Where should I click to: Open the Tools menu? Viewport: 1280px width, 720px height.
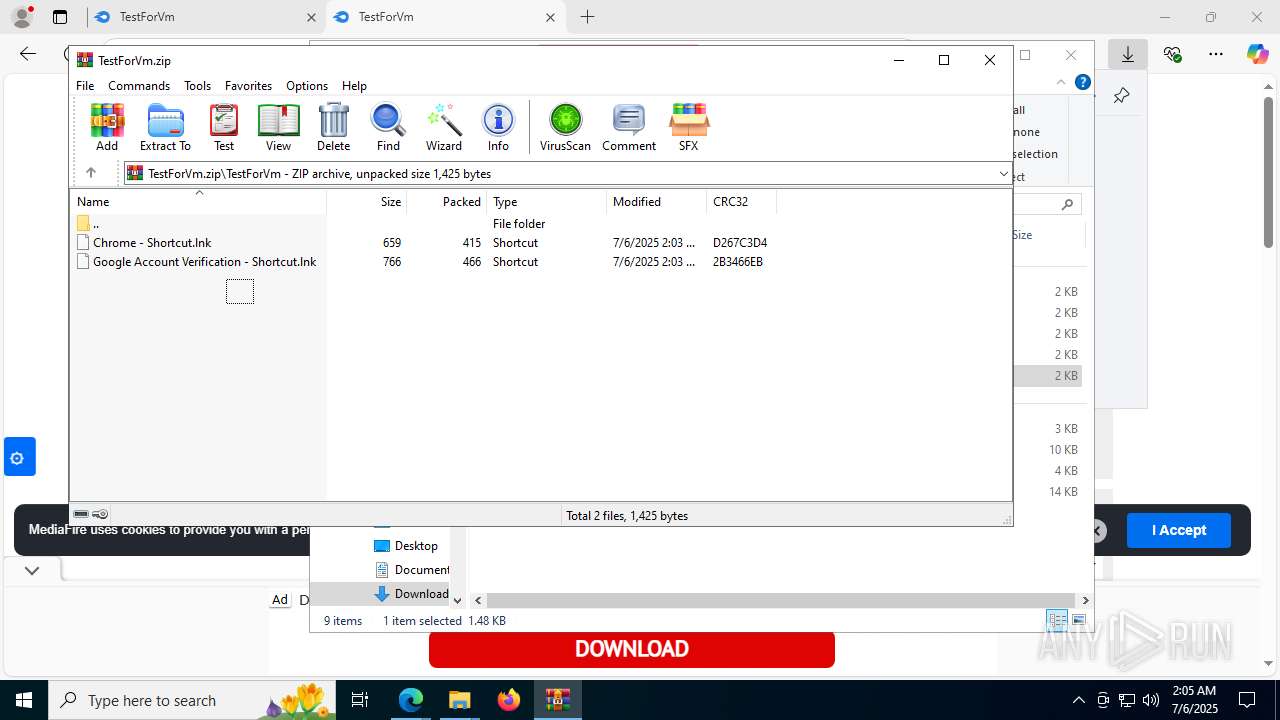pos(197,86)
